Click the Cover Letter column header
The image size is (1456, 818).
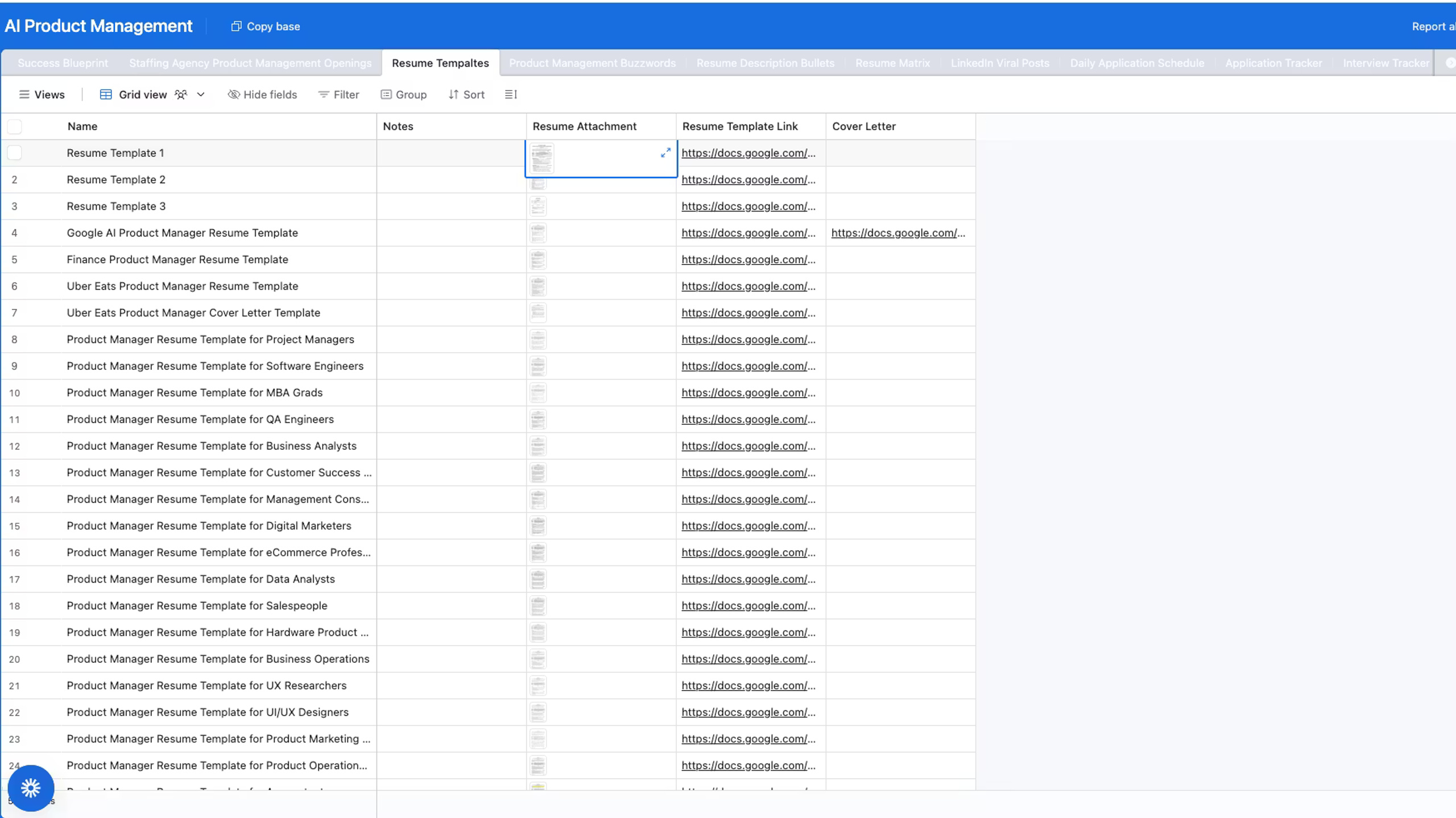tap(901, 126)
